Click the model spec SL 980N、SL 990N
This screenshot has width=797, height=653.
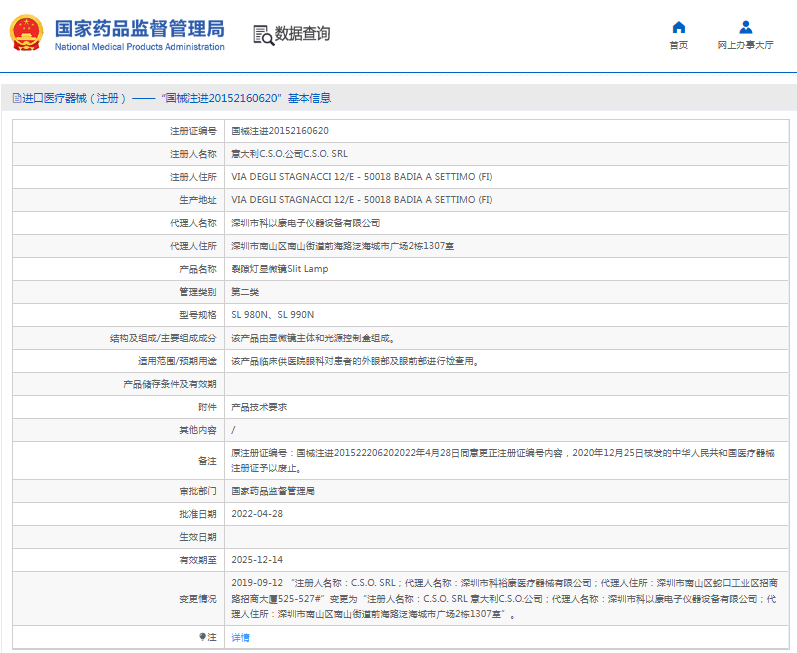click(272, 315)
